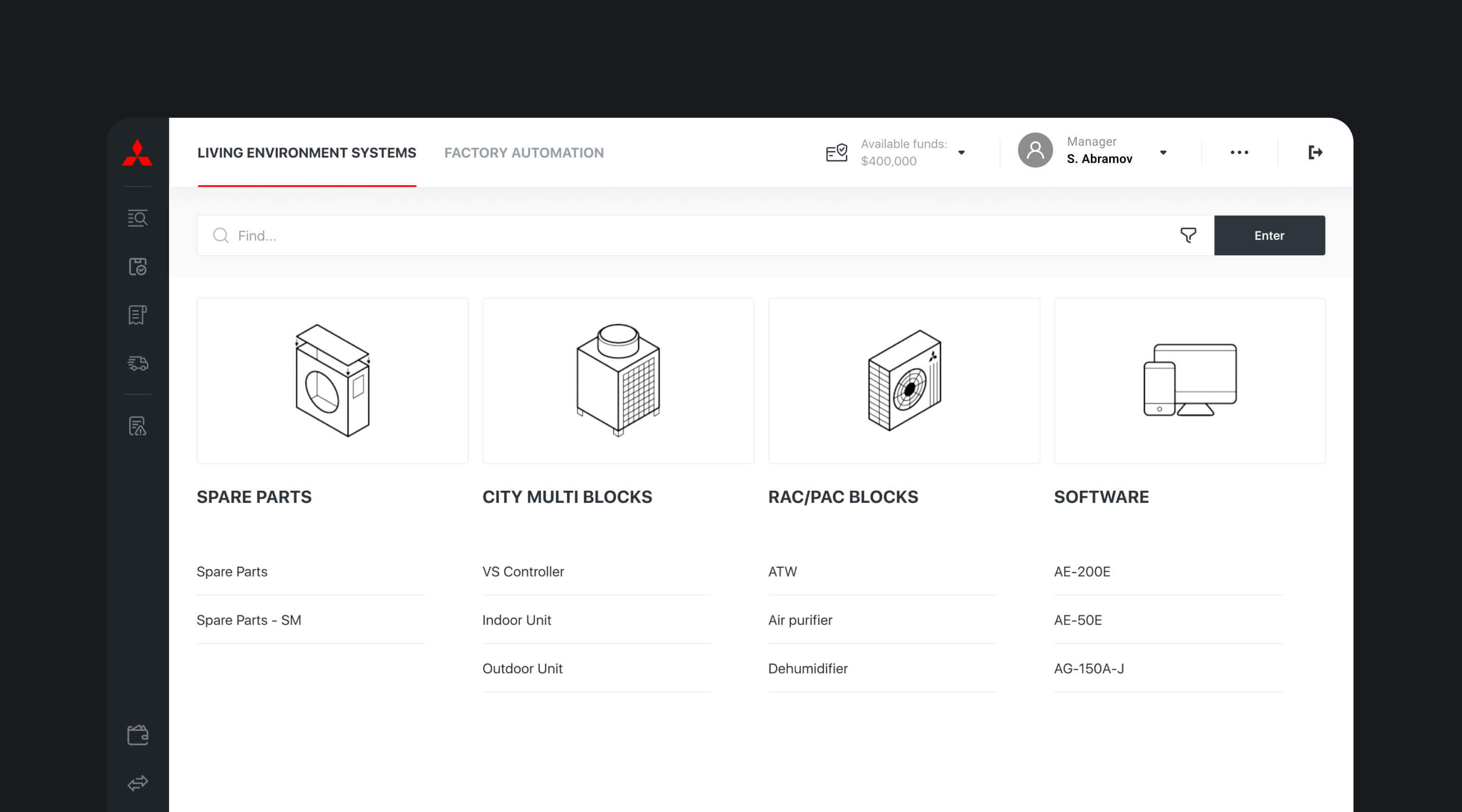Open the Air purifier link
Viewport: 1462px width, 812px height.
click(x=800, y=620)
